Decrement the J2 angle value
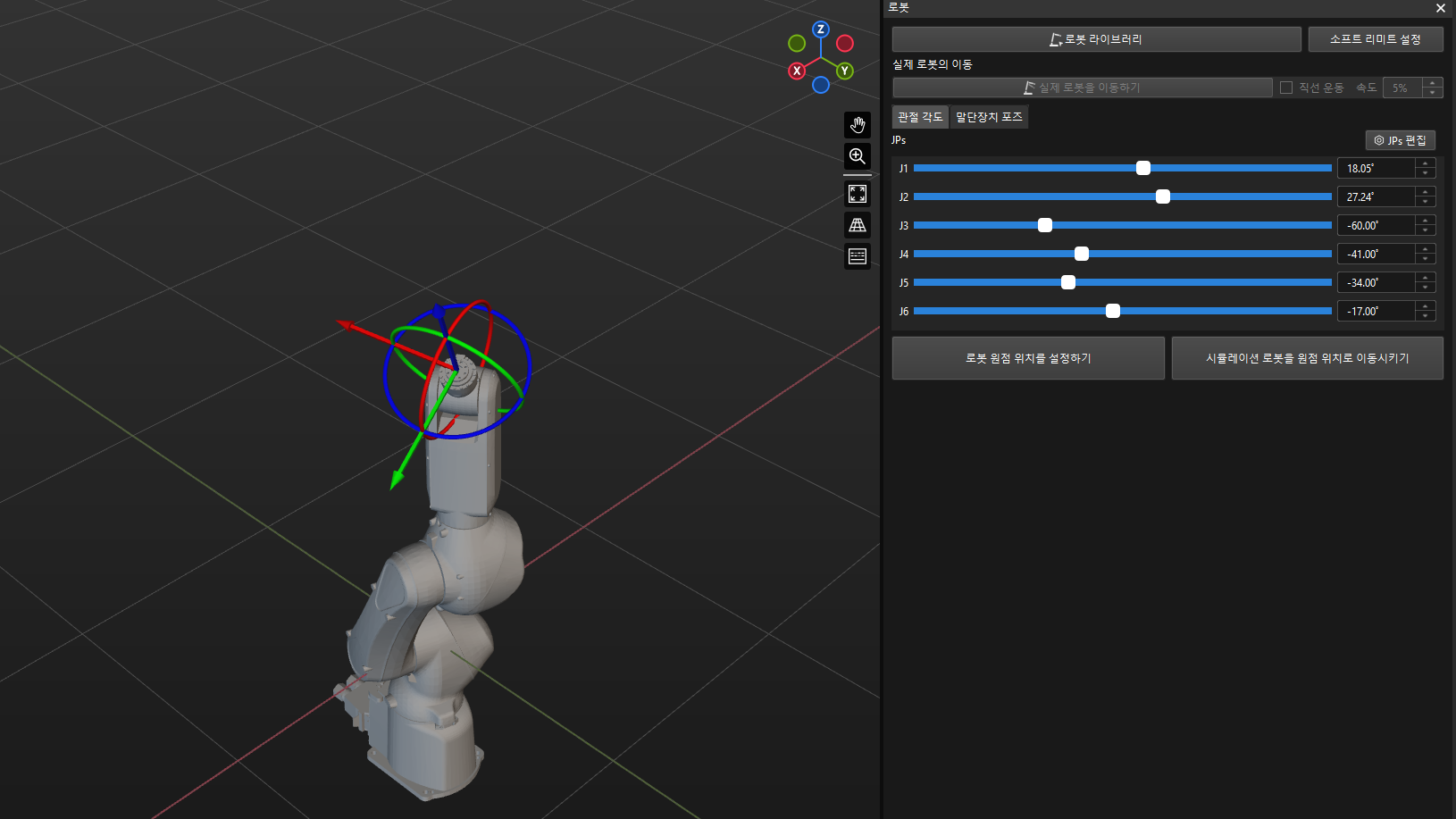The image size is (1456, 819). [x=1426, y=202]
